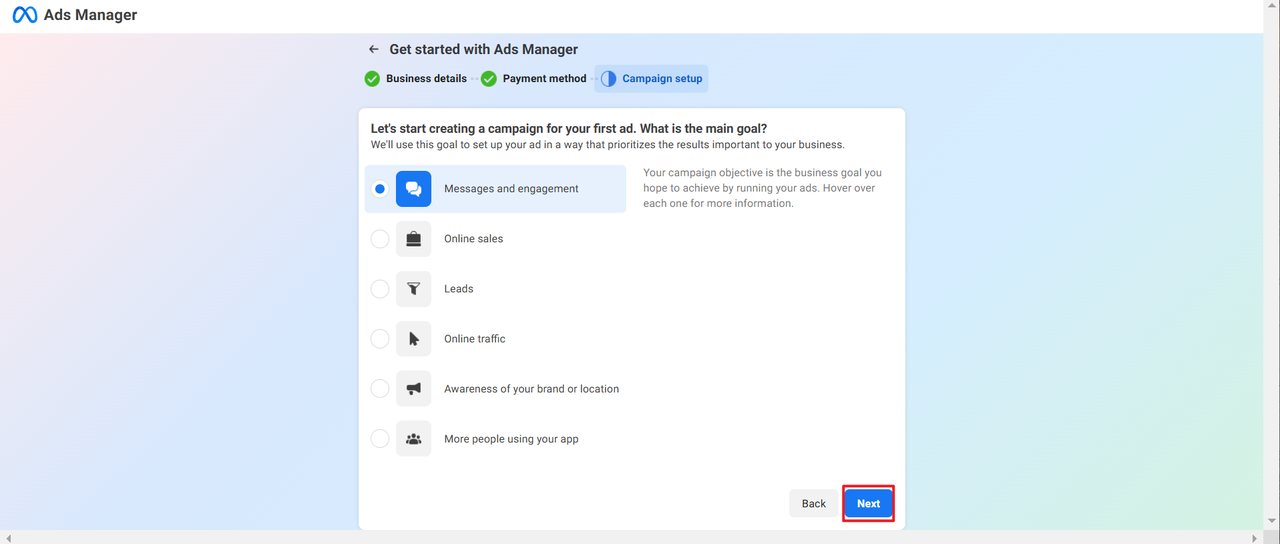Click the back arrow beside Get started
Image resolution: width=1280 pixels, height=544 pixels.
click(x=373, y=49)
